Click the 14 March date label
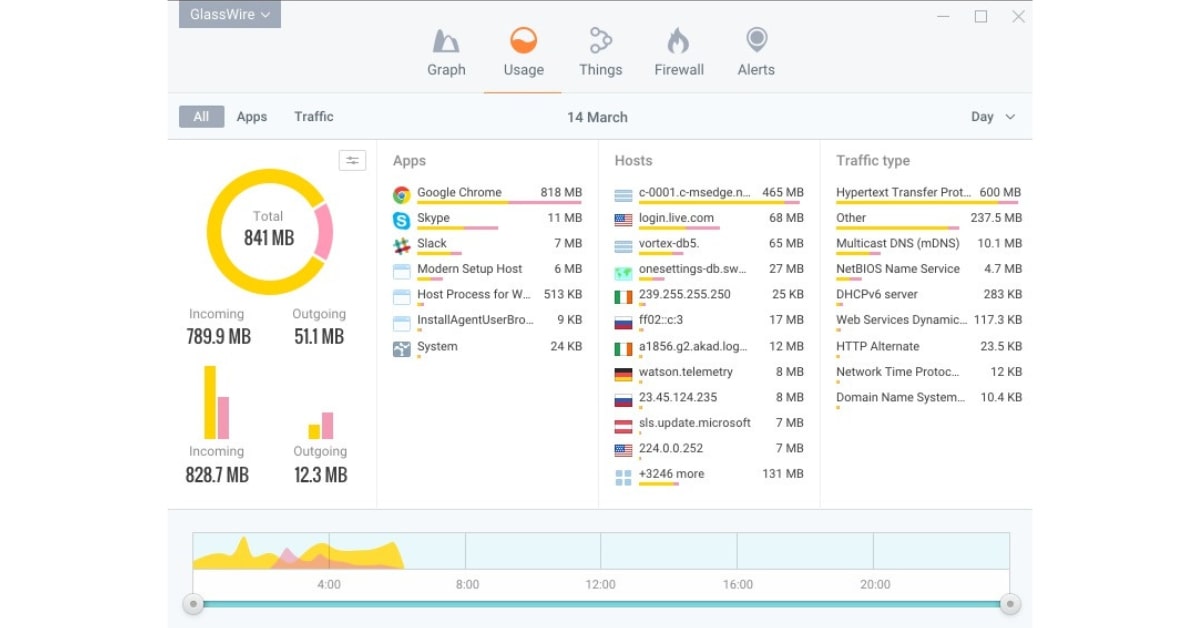Screen dimensions: 1200x628 pyautogui.click(x=597, y=117)
